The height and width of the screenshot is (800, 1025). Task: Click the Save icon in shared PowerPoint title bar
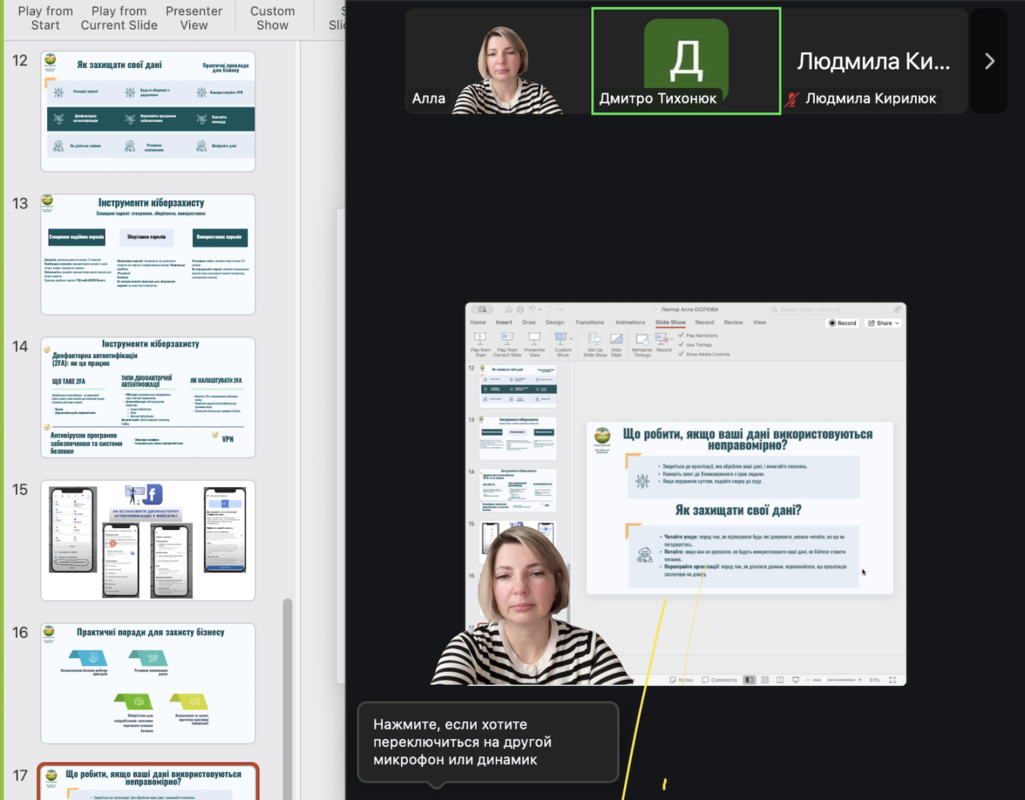coord(520,309)
